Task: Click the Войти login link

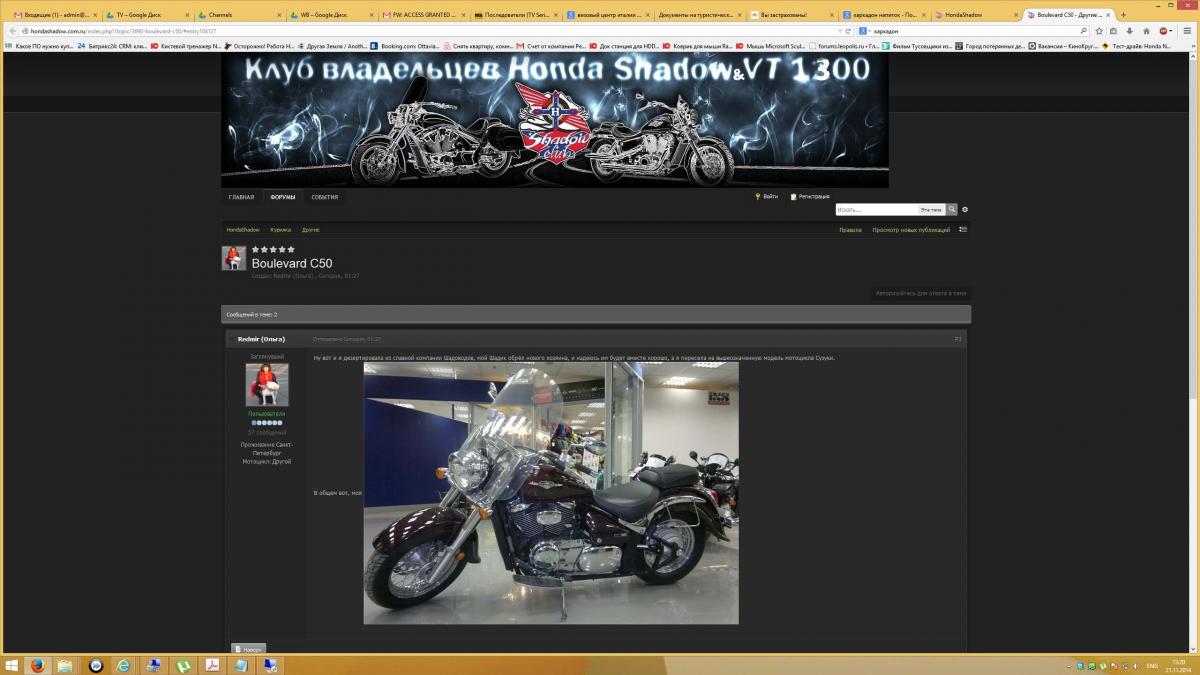Action: point(767,197)
